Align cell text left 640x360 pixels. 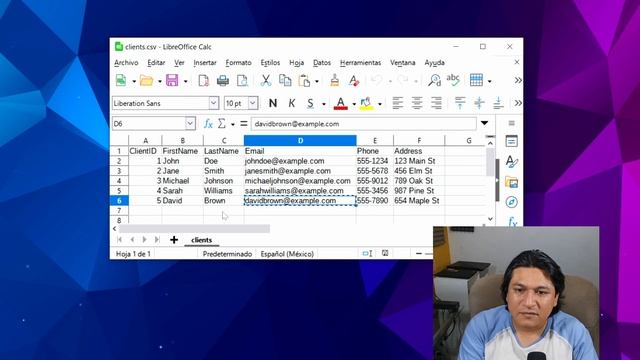pos(398,103)
